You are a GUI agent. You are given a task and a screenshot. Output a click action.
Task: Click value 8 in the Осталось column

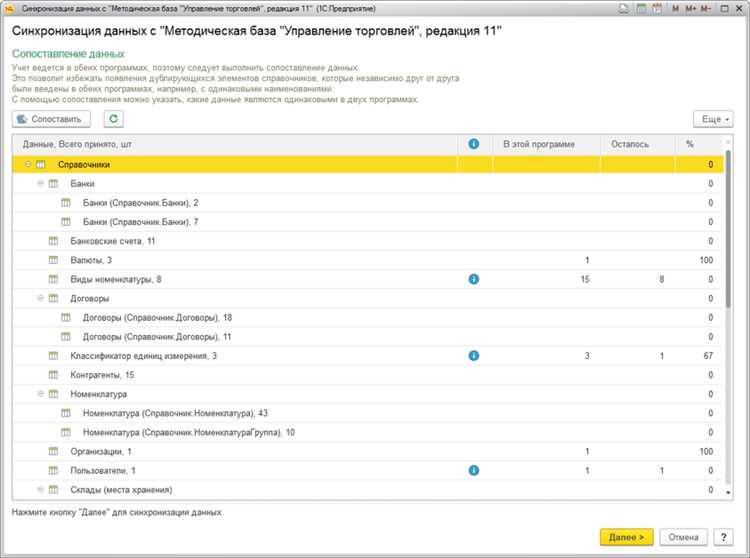point(662,279)
